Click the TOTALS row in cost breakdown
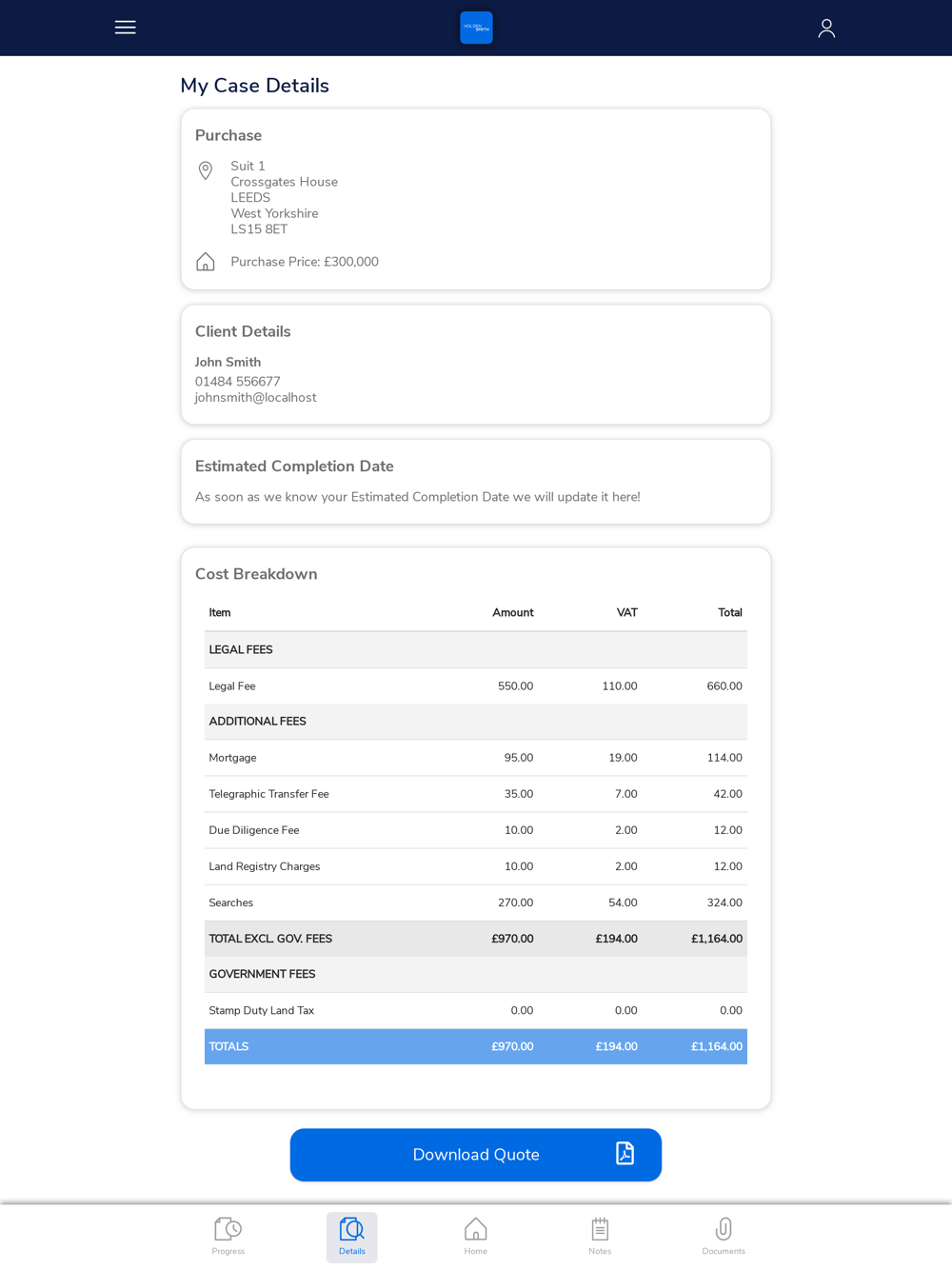The image size is (952, 1270). [x=476, y=1046]
